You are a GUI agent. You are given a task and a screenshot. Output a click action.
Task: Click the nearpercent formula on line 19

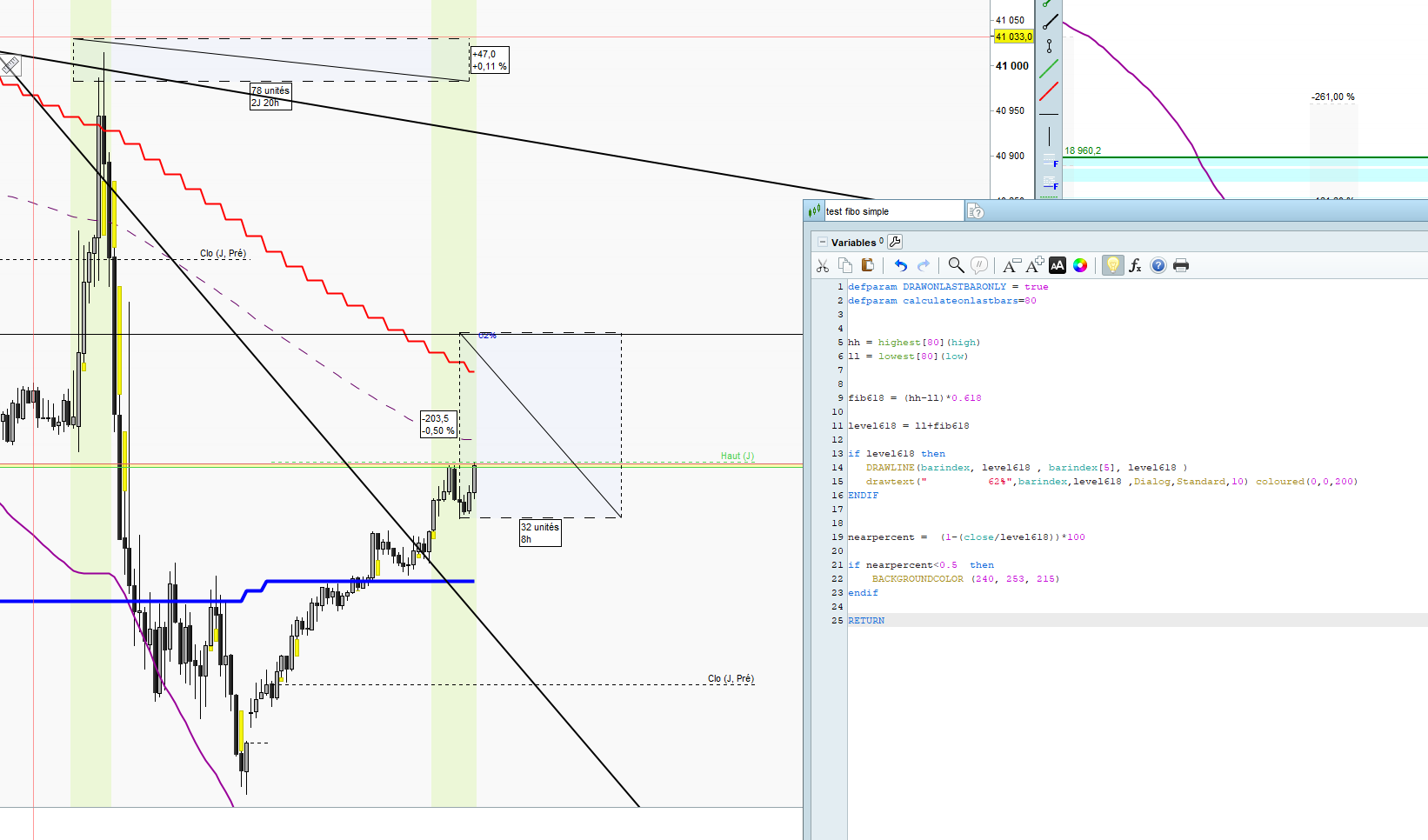click(x=966, y=537)
